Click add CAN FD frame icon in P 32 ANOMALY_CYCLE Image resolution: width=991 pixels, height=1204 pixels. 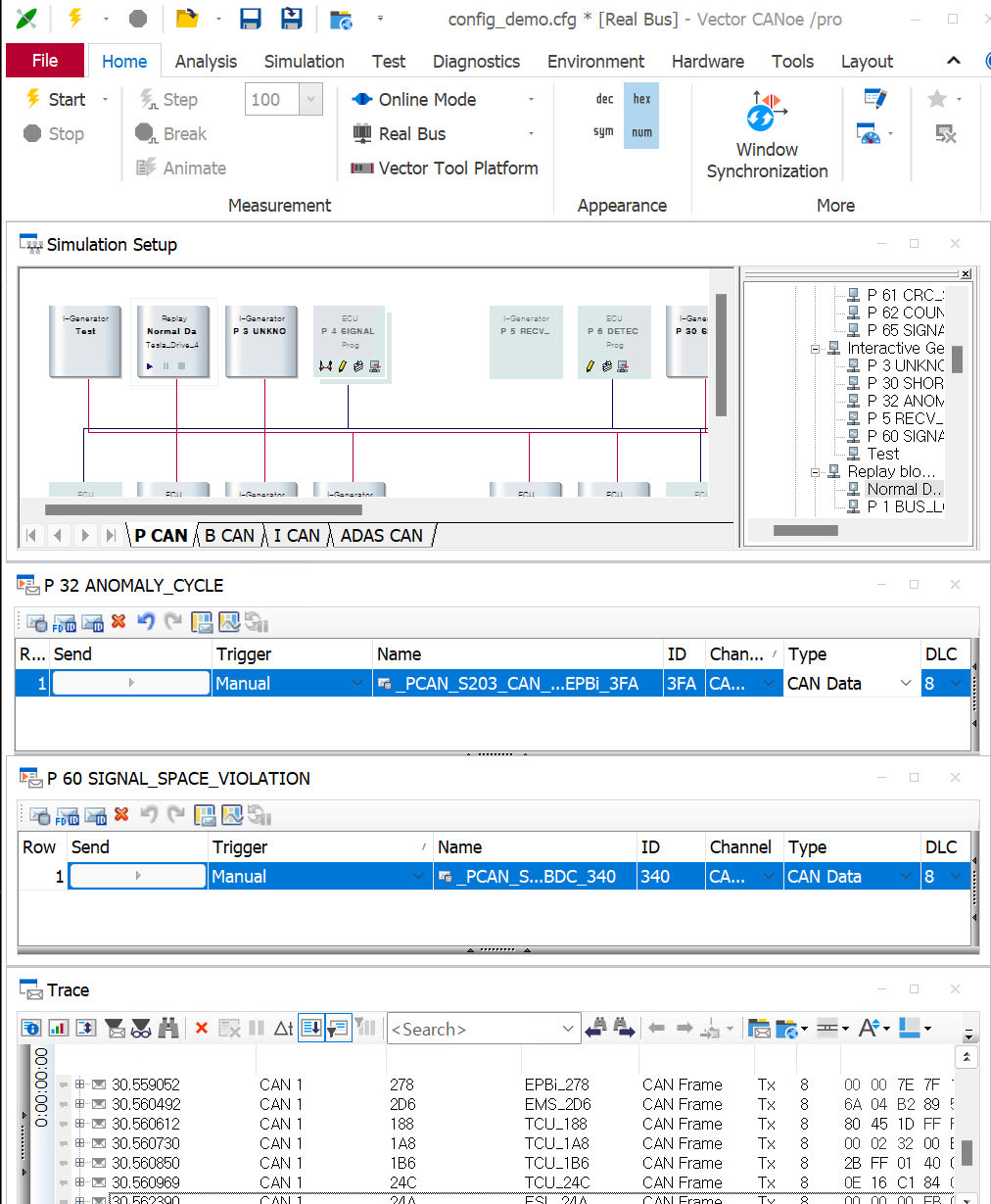66,623
